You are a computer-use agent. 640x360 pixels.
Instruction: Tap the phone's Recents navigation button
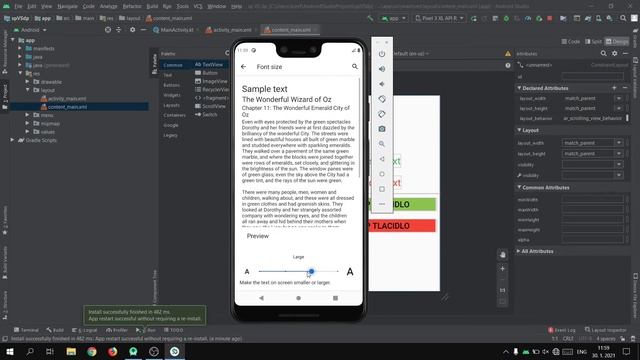pyautogui.click(x=335, y=298)
